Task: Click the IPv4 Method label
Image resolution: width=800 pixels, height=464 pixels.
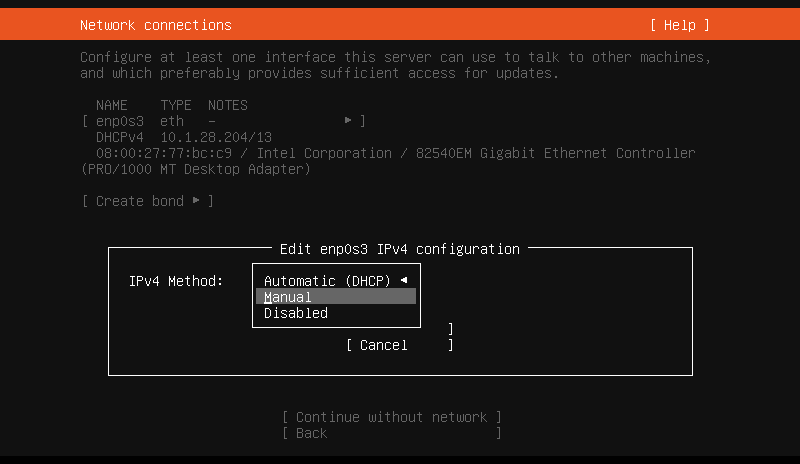Action: coord(176,281)
